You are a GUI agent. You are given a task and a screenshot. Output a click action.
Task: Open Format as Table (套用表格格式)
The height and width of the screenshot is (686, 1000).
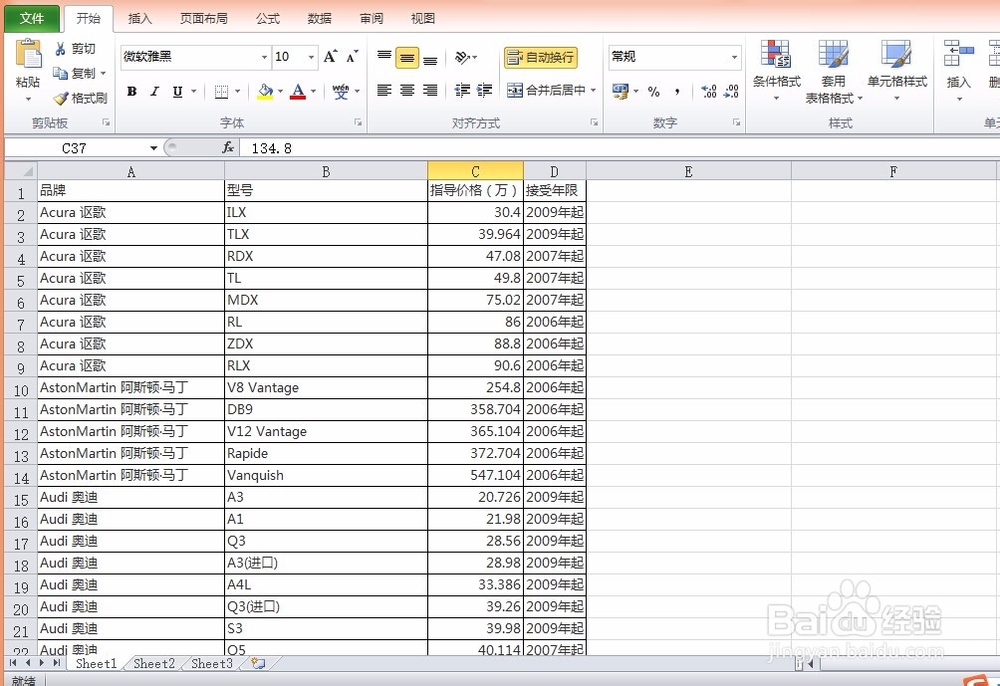click(834, 70)
